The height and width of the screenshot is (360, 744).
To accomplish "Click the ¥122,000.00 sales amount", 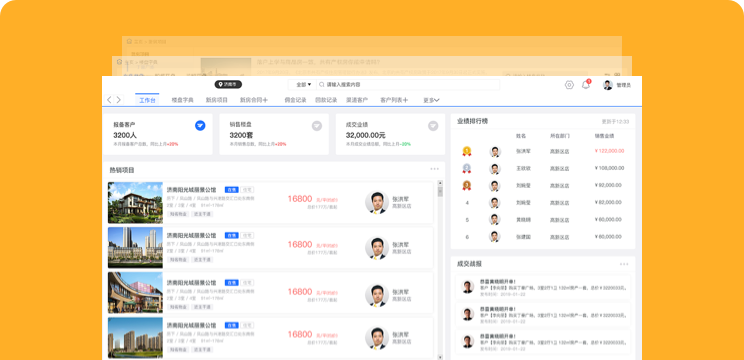I will point(609,151).
